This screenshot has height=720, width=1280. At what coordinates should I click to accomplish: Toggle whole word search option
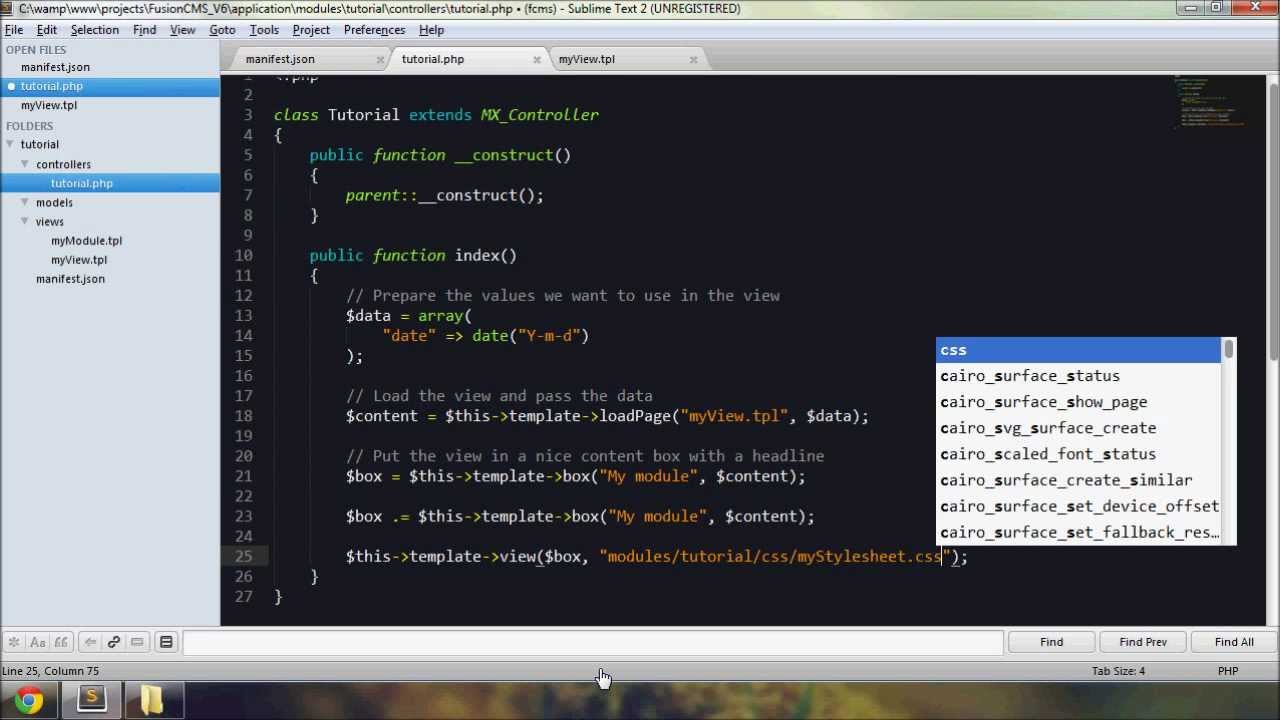pyautogui.click(x=60, y=642)
